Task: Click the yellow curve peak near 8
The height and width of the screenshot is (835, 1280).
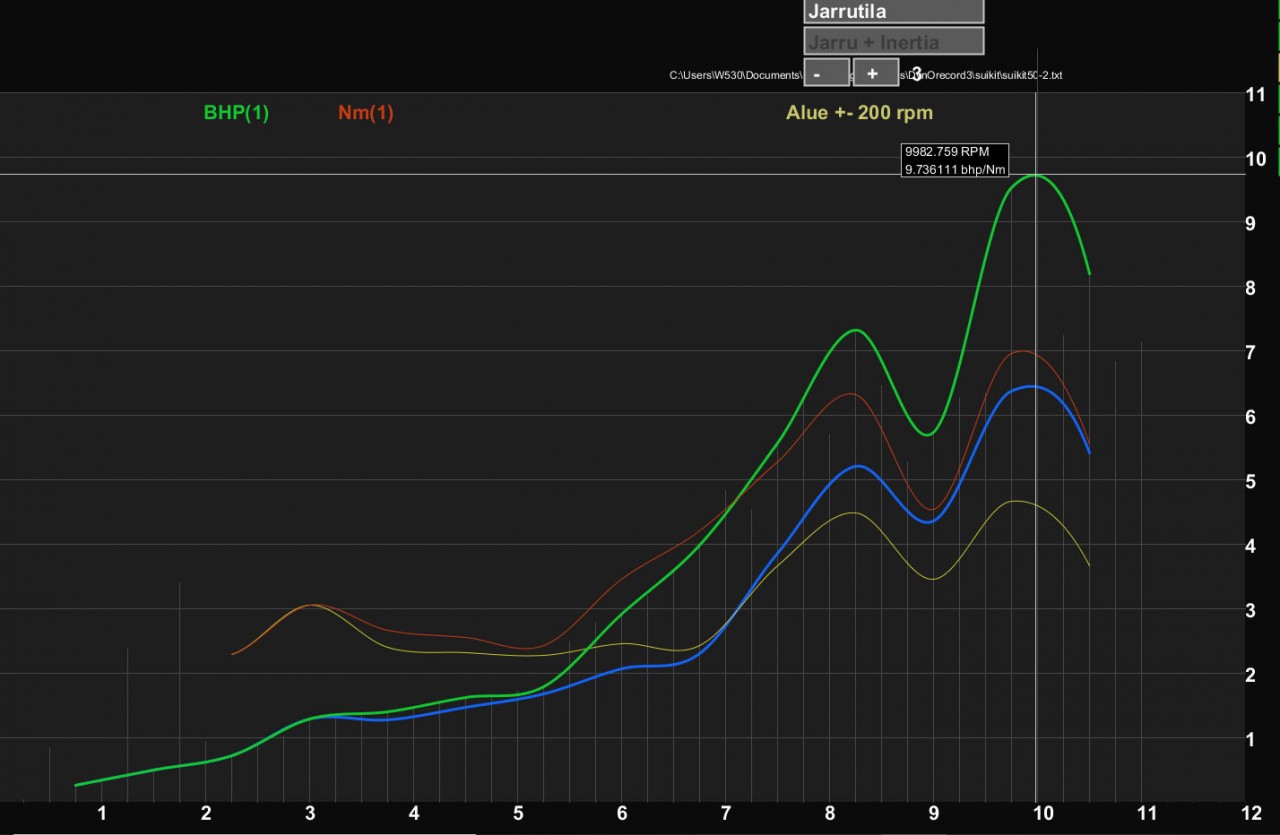Action: pyautogui.click(x=852, y=513)
